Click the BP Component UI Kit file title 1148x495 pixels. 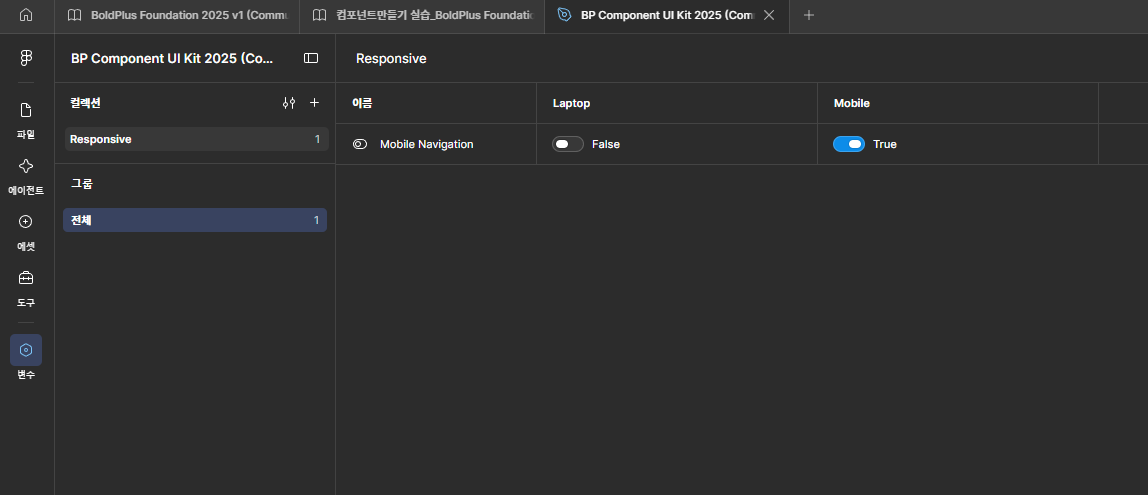tap(172, 59)
